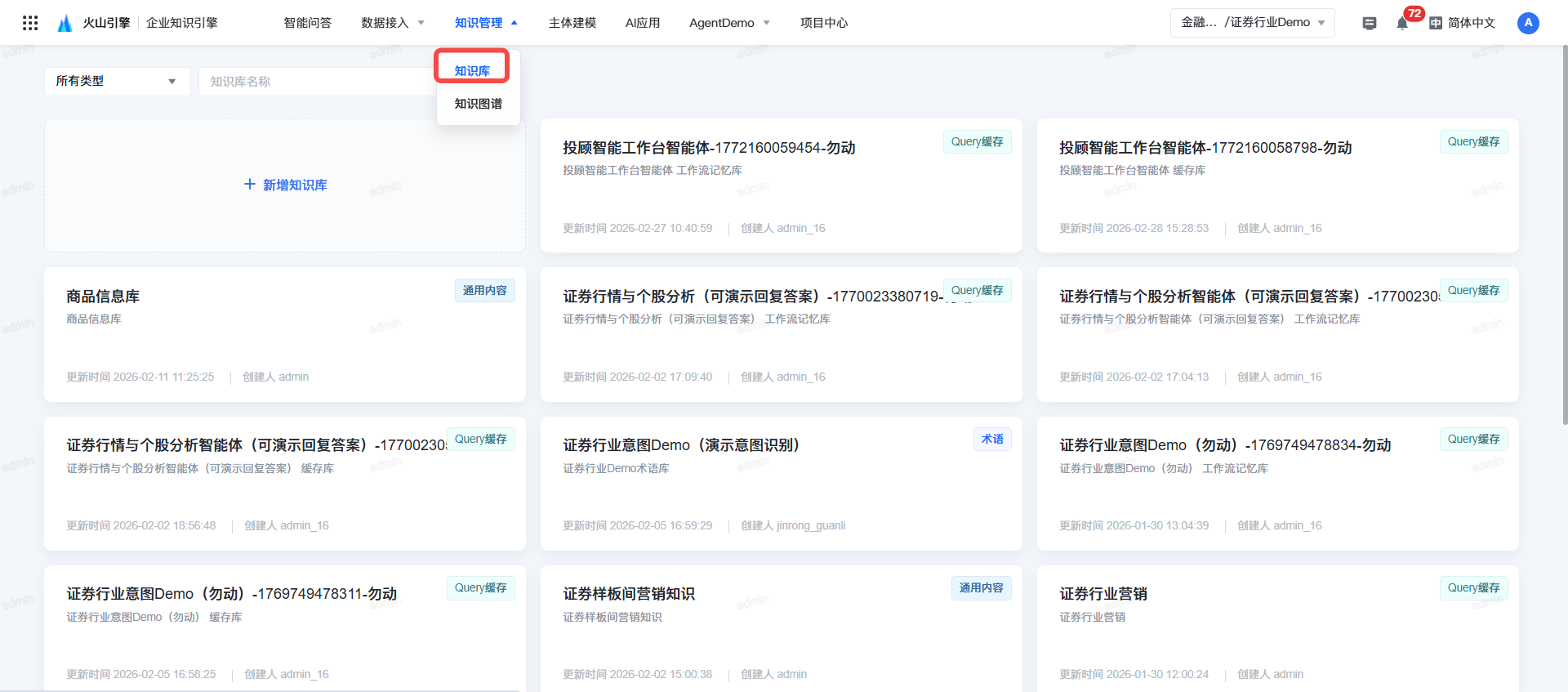The height and width of the screenshot is (692, 1568).
Task: Click the language switch icon 简体中文
Action: (x=1436, y=23)
